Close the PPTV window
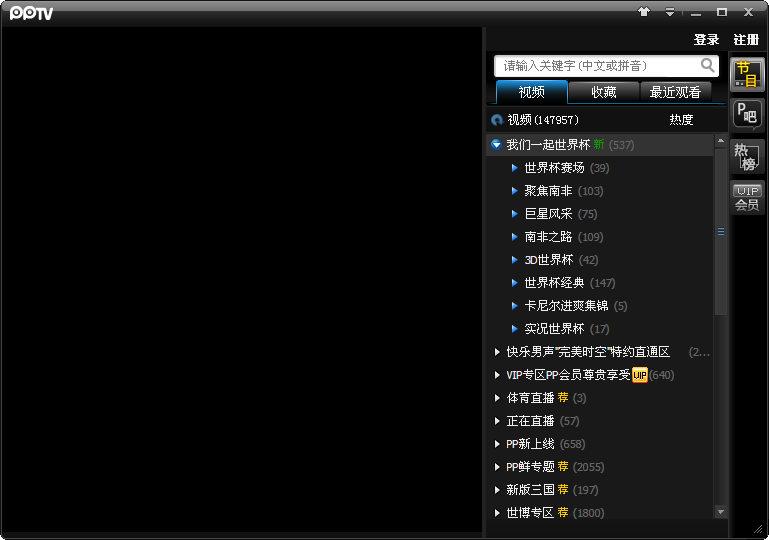This screenshot has width=769, height=540. 748,12
